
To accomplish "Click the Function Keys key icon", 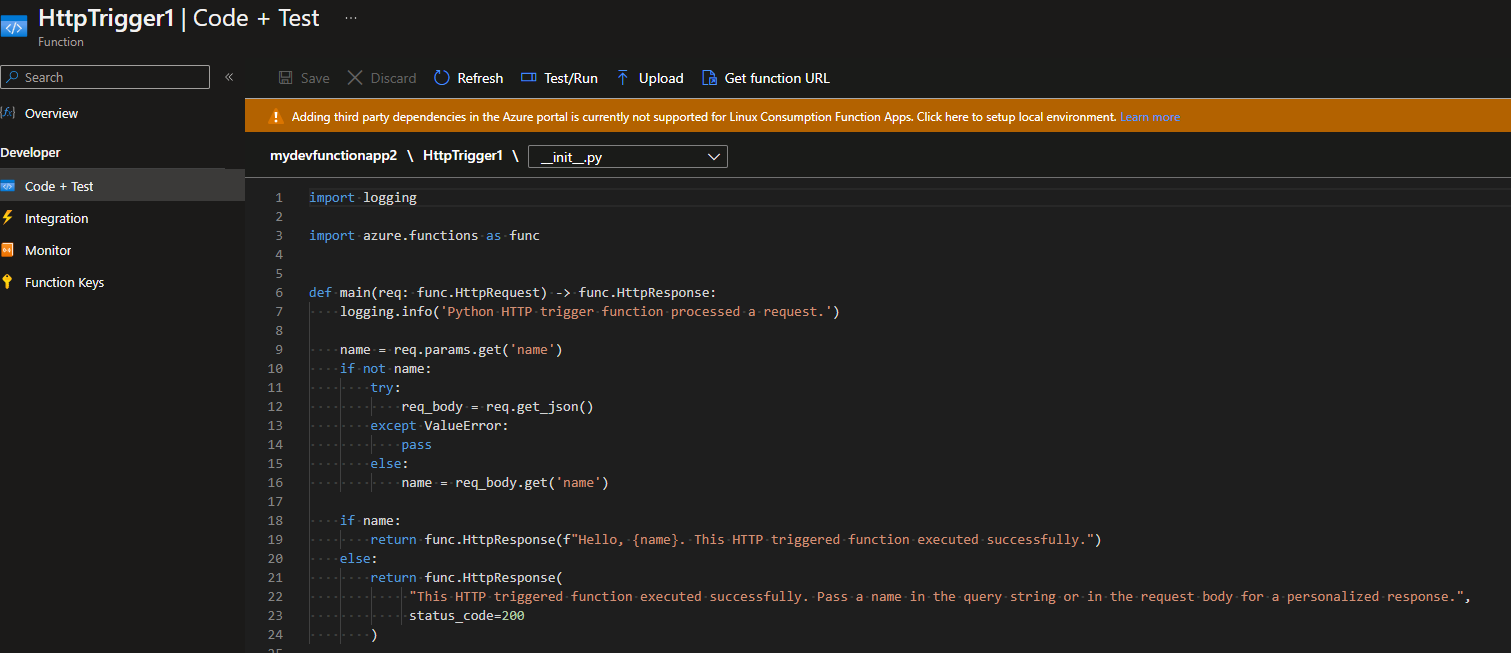I will [8, 282].
